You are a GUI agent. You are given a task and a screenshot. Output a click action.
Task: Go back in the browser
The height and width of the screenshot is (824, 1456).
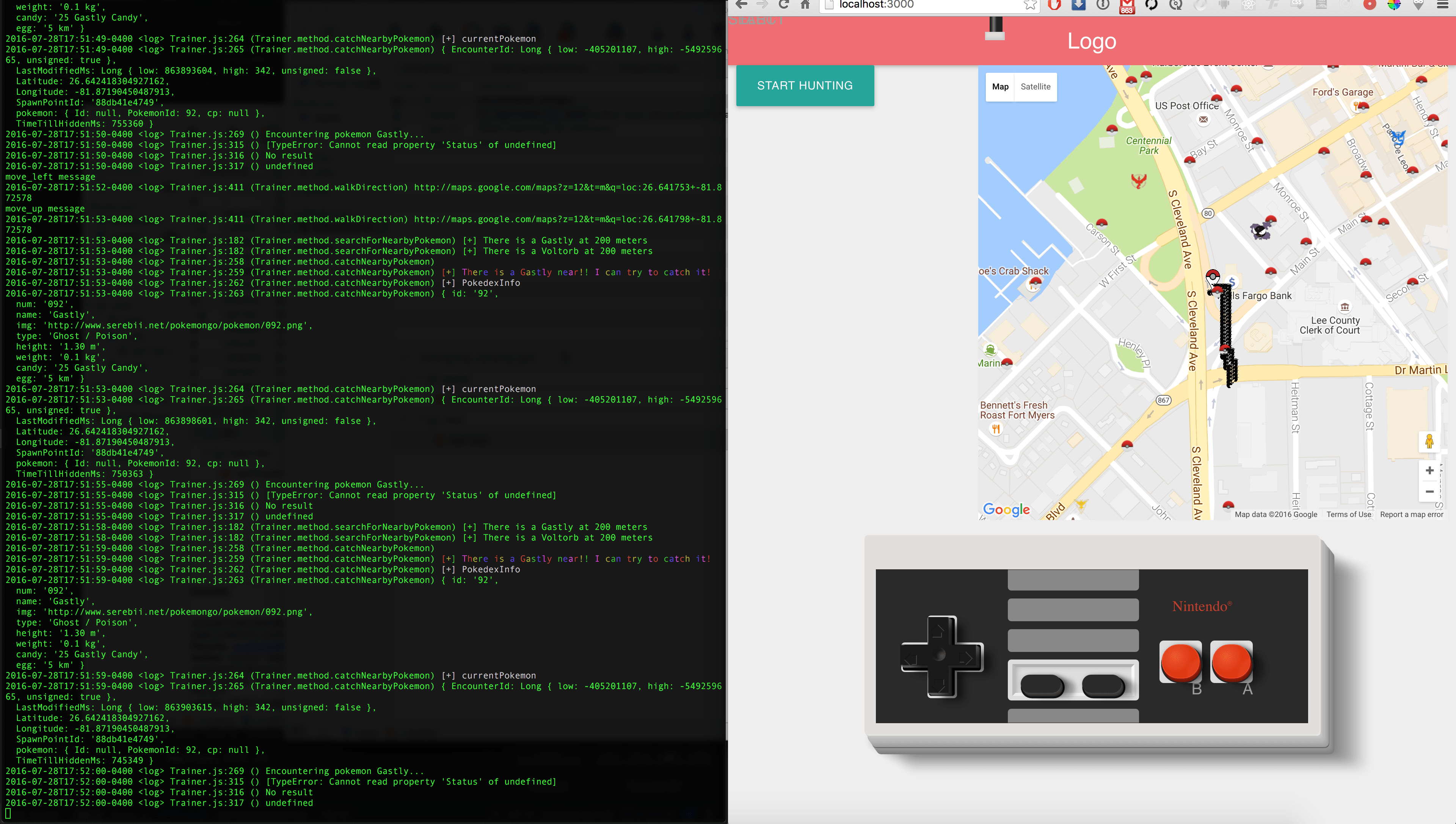(741, 5)
